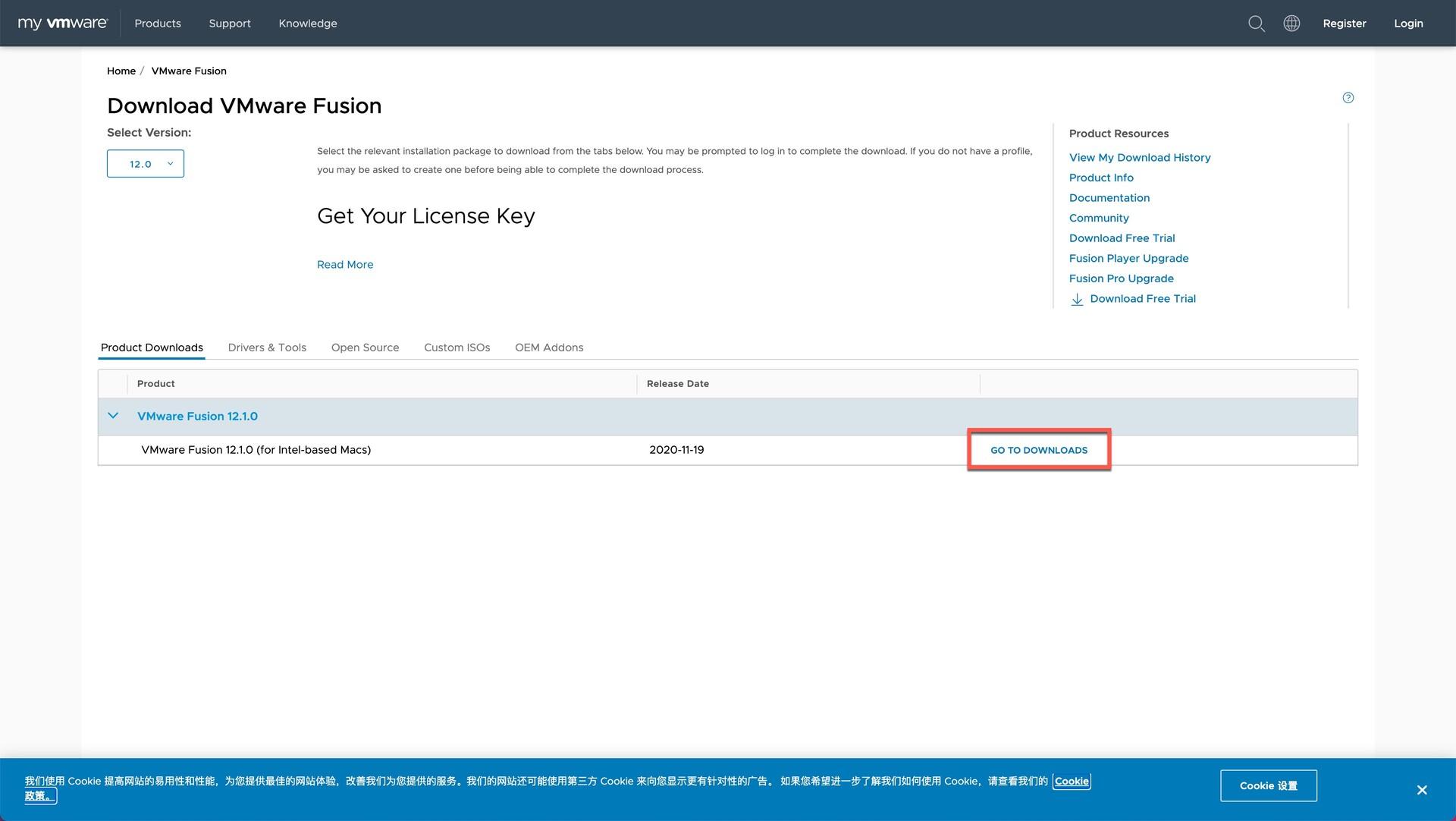This screenshot has width=1456, height=821.
Task: Click GO TO DOWNLOADS button
Action: tap(1039, 450)
